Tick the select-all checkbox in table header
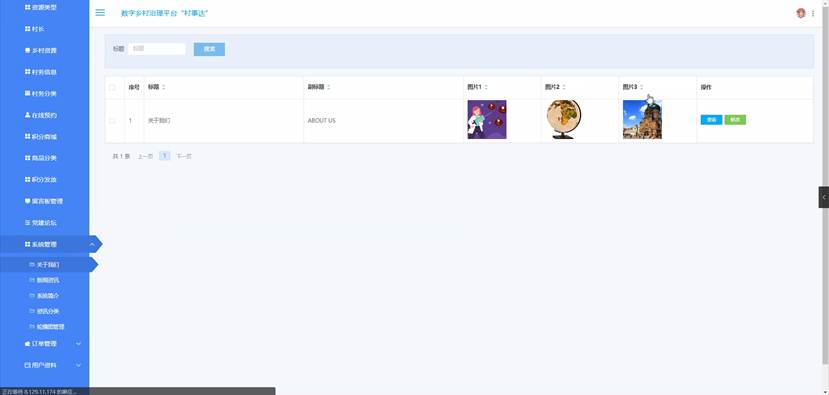Image resolution: width=829 pixels, height=395 pixels. click(112, 87)
